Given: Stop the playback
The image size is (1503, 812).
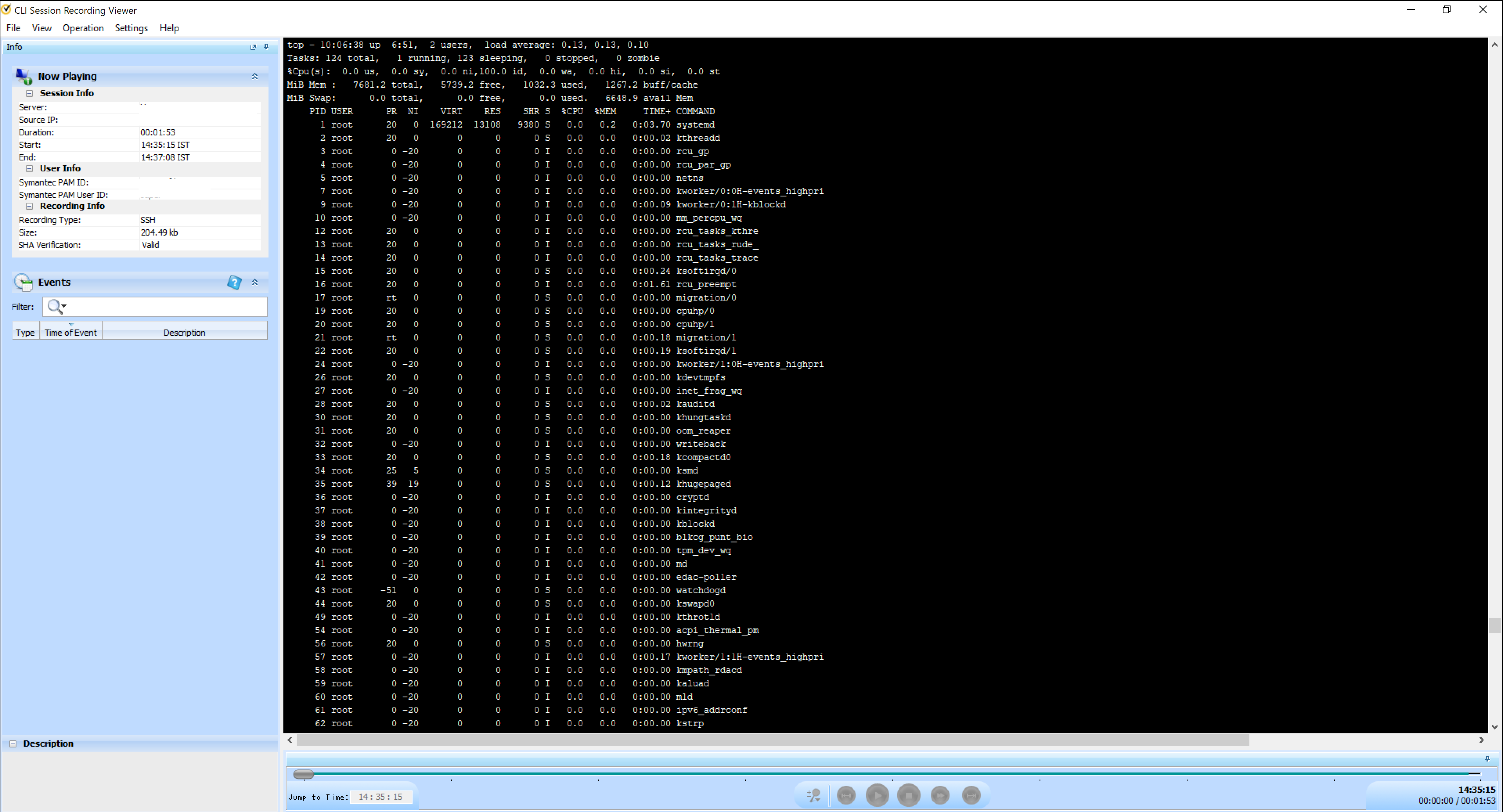Looking at the screenshot, I should pyautogui.click(x=908, y=796).
